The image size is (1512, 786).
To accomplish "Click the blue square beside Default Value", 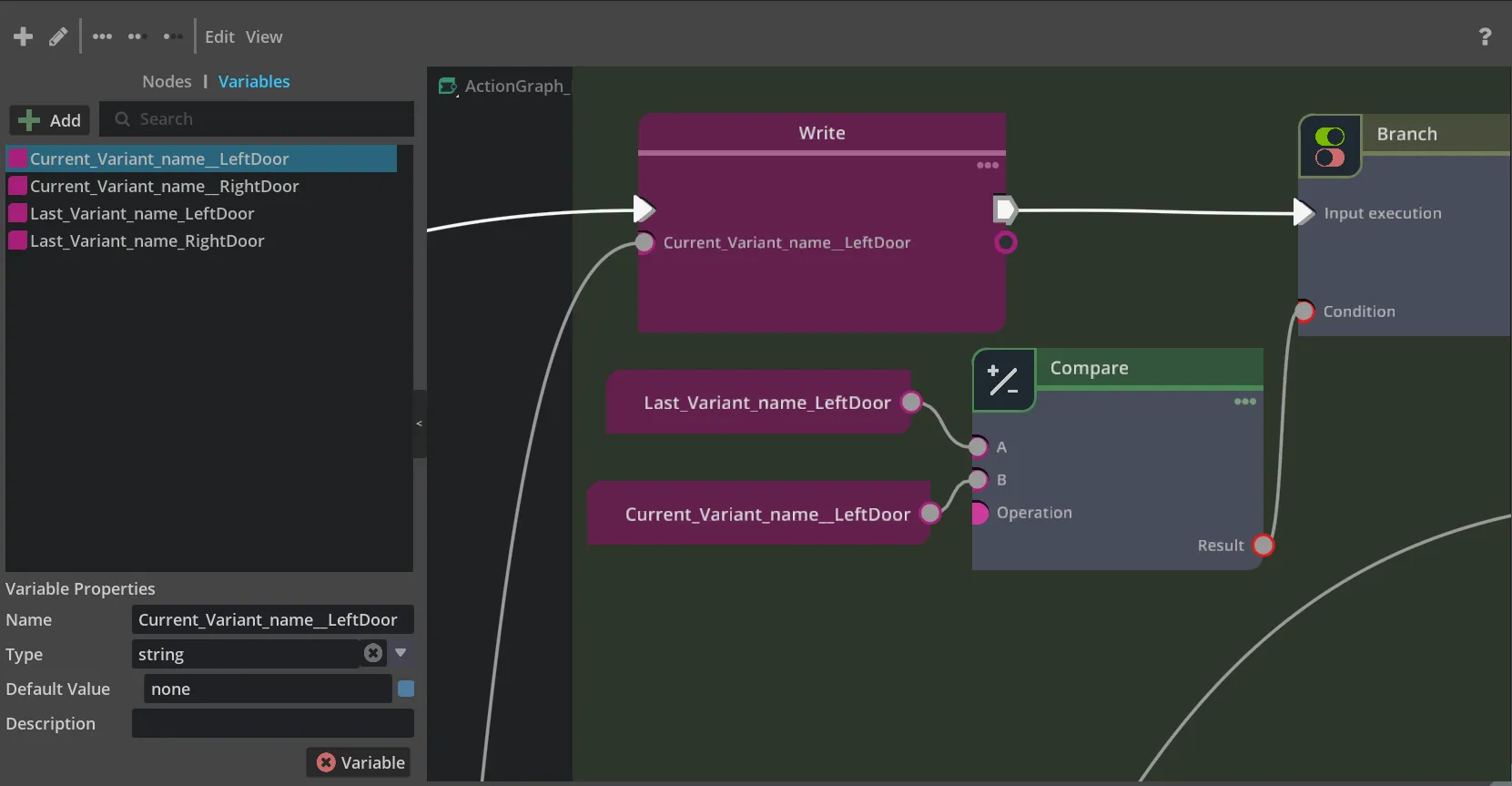I will tap(406, 689).
